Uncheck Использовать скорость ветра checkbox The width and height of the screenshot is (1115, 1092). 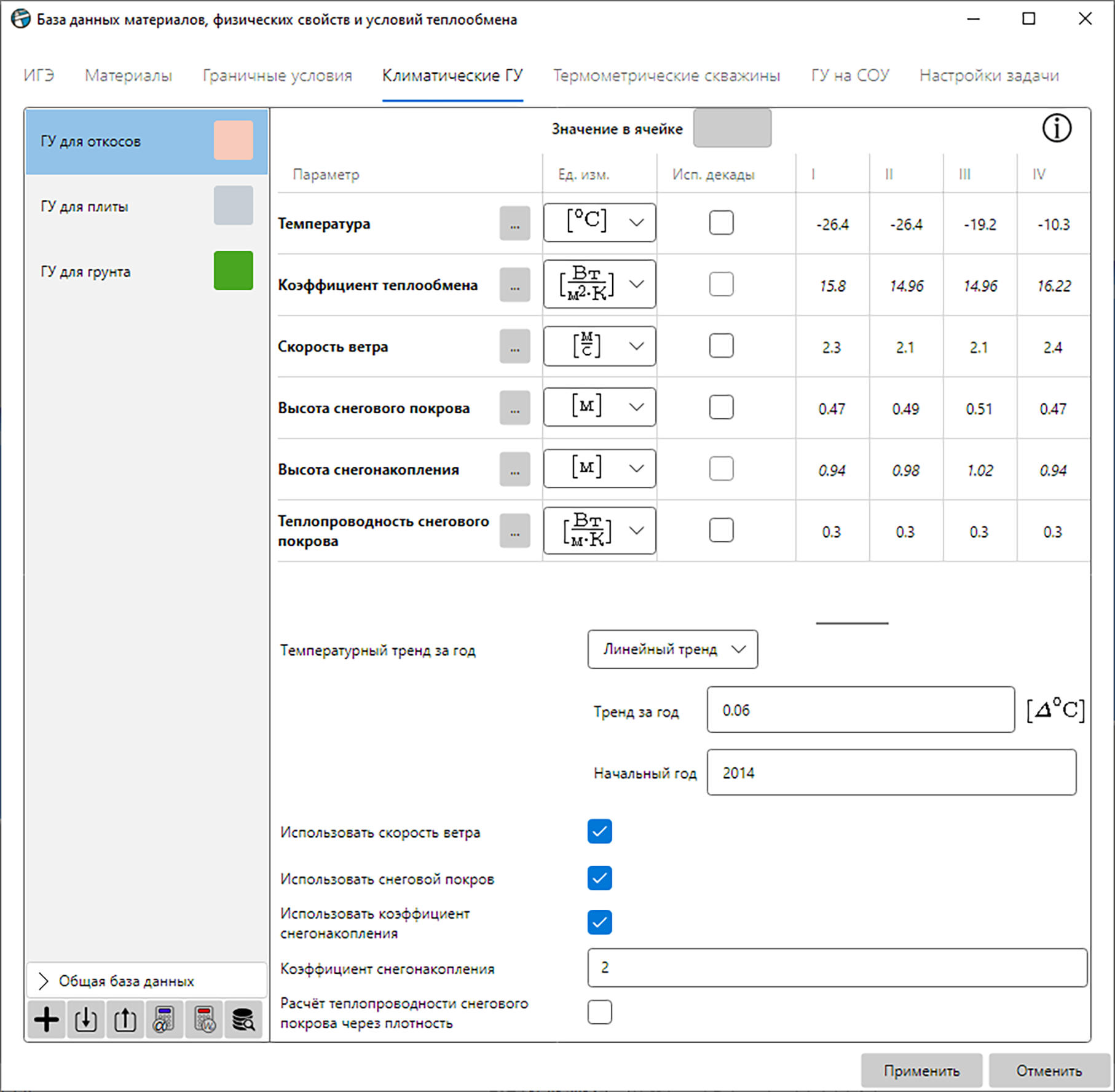(599, 831)
